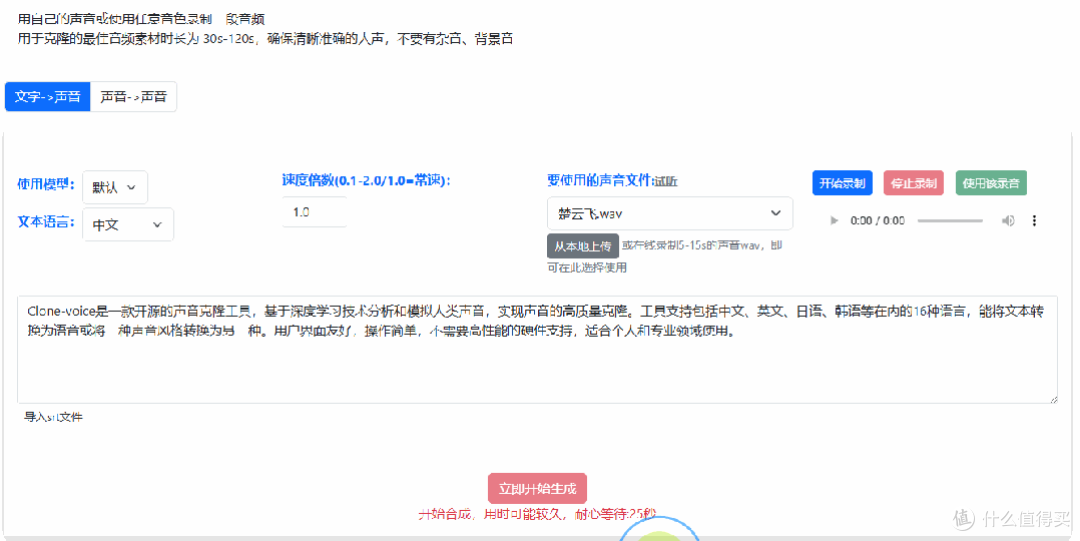This screenshot has height=541, width=1080.
Task: Click the red 开始合成 waiting status message
Action: pyautogui.click(x=537, y=514)
